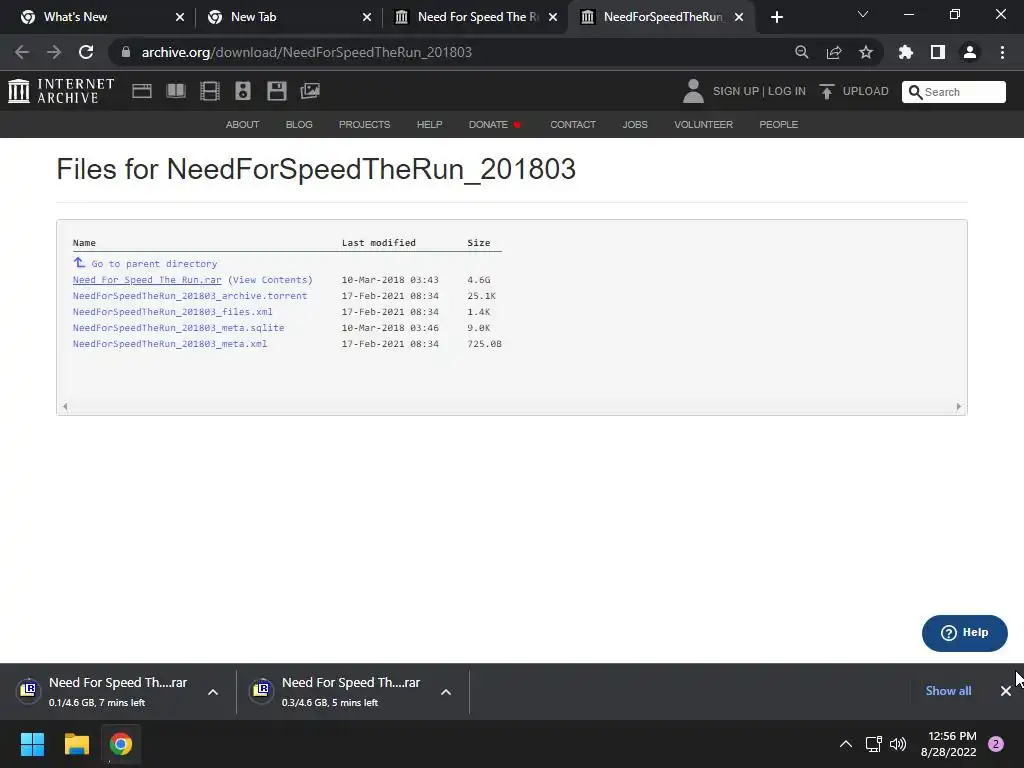The width and height of the screenshot is (1024, 768).
Task: Open the volume control in tray
Action: click(898, 744)
